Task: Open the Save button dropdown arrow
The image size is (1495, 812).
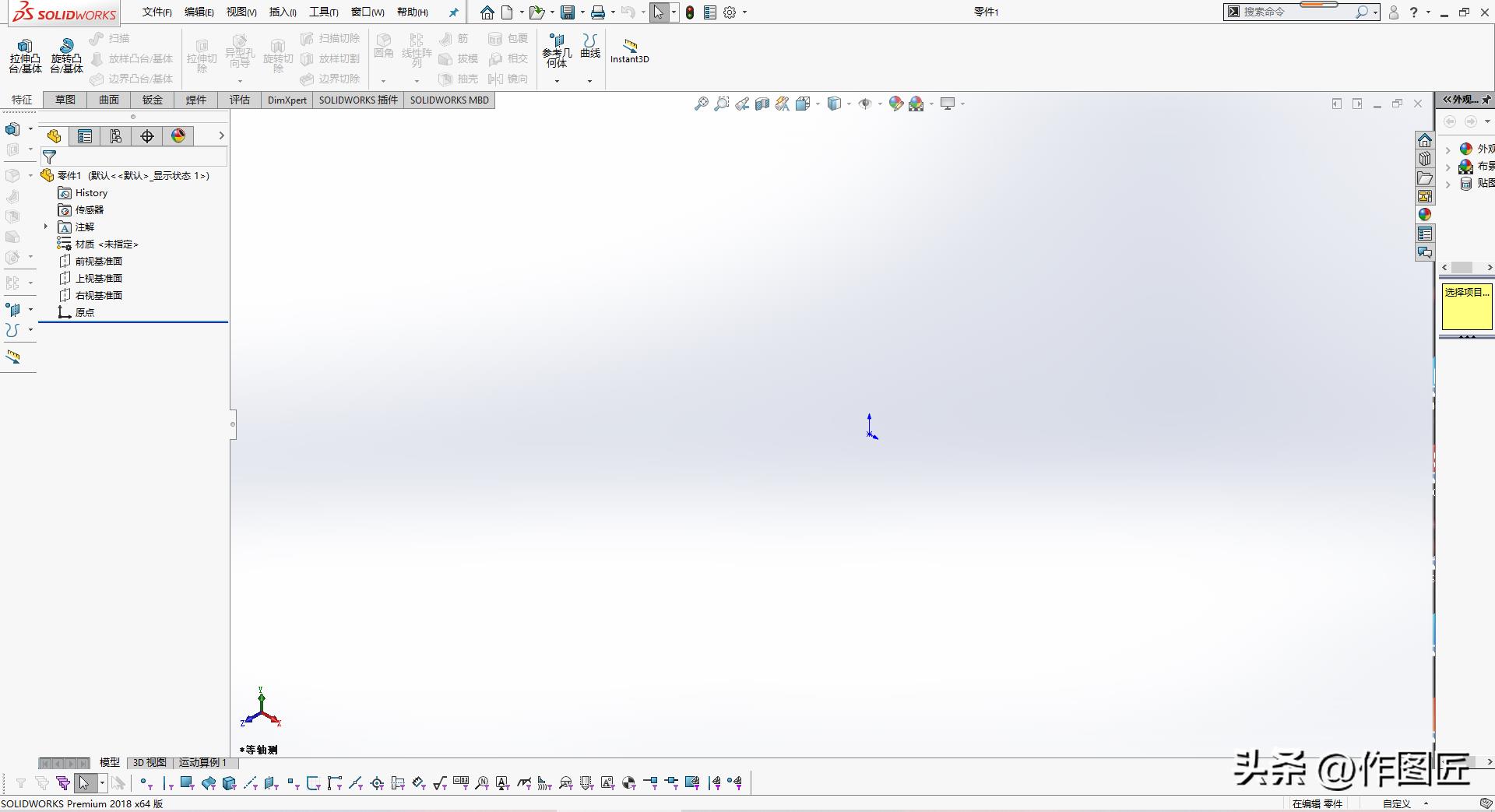Action: (582, 12)
